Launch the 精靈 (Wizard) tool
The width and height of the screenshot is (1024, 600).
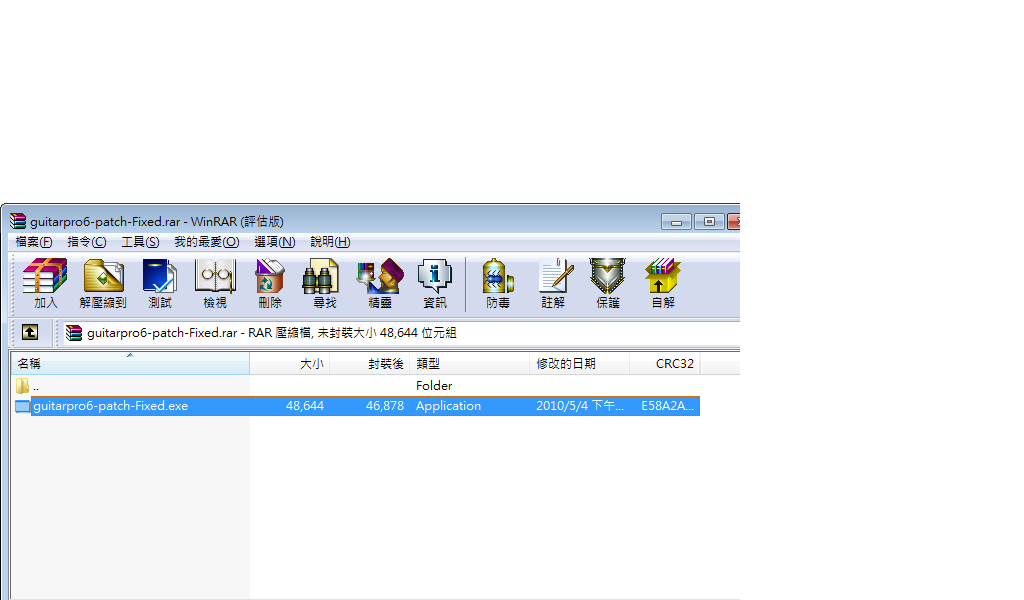pyautogui.click(x=380, y=283)
